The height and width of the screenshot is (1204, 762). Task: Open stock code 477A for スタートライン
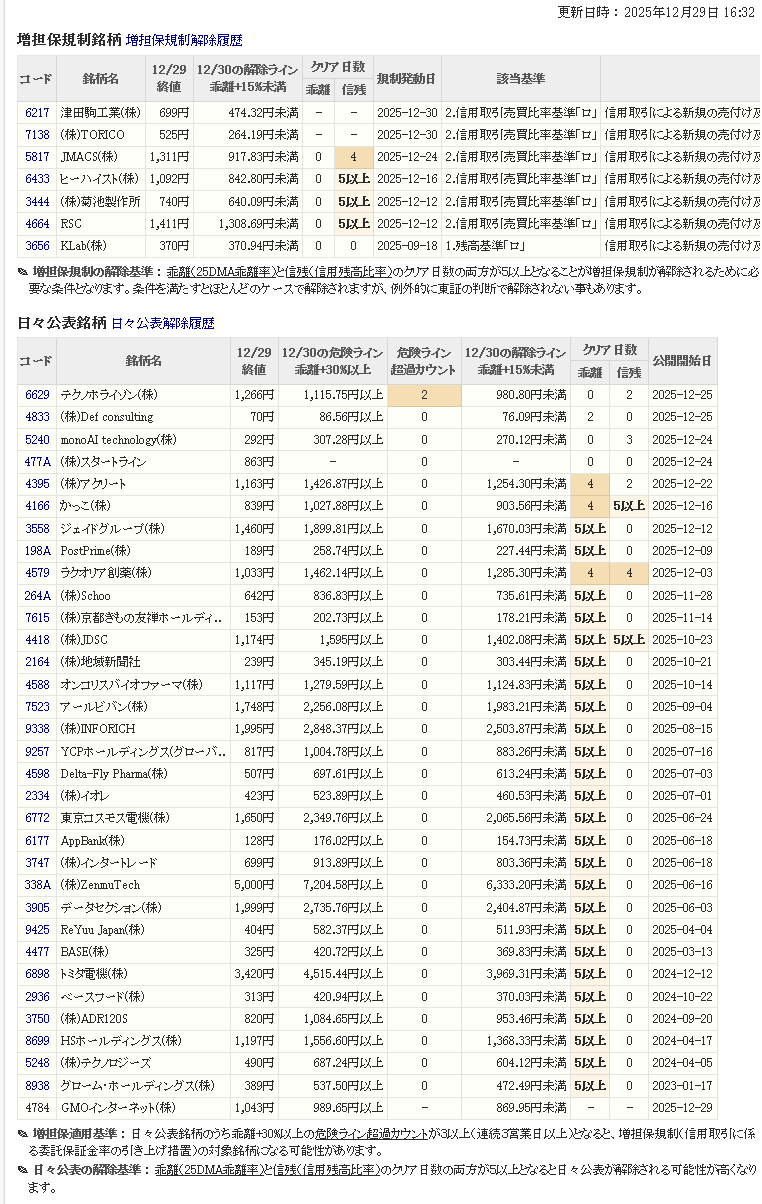coord(37,462)
